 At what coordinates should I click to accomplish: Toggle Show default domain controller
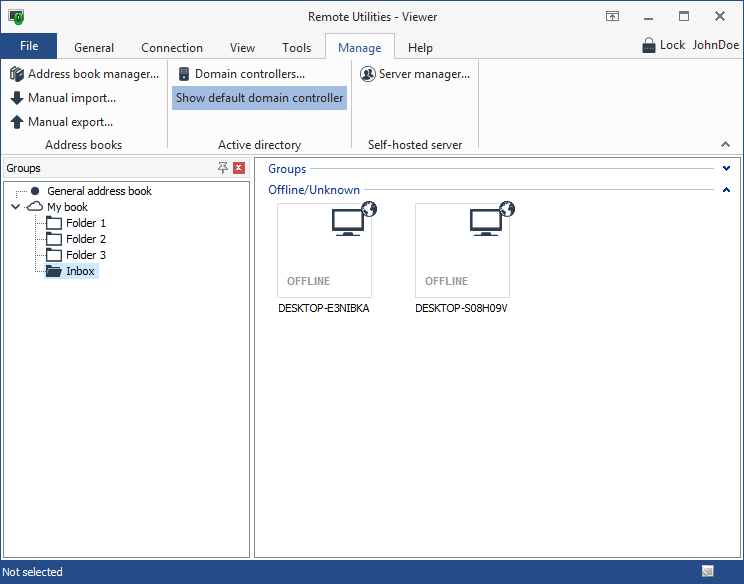coord(259,98)
